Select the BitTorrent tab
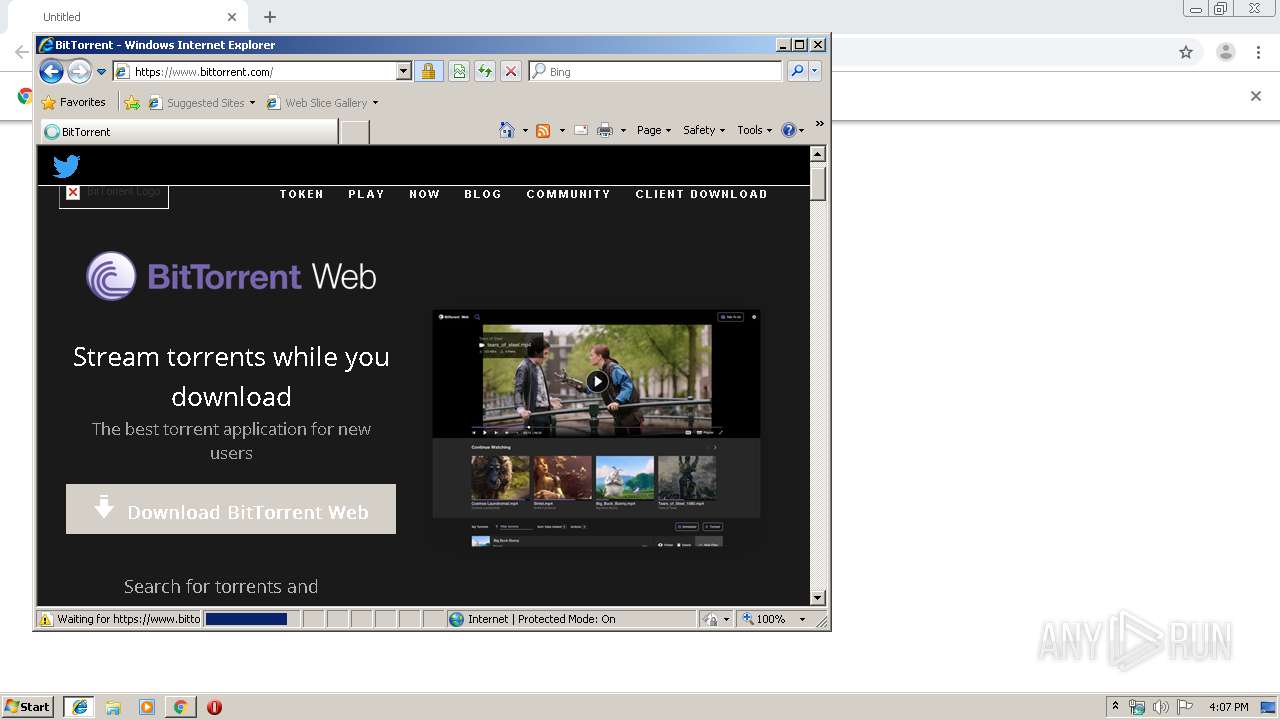Viewport: 1280px width, 720px height. [189, 132]
